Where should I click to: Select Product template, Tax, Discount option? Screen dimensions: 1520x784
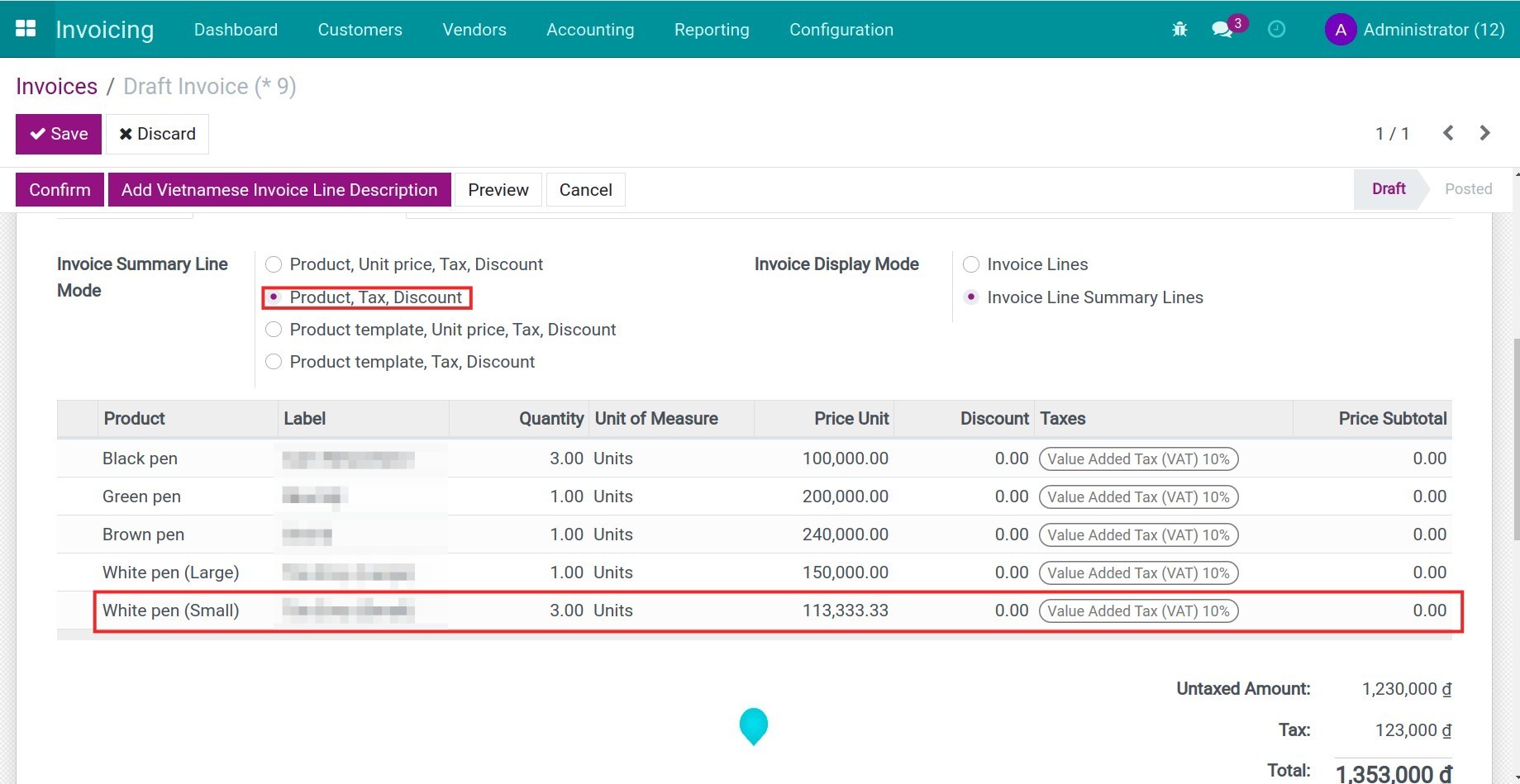(x=274, y=361)
